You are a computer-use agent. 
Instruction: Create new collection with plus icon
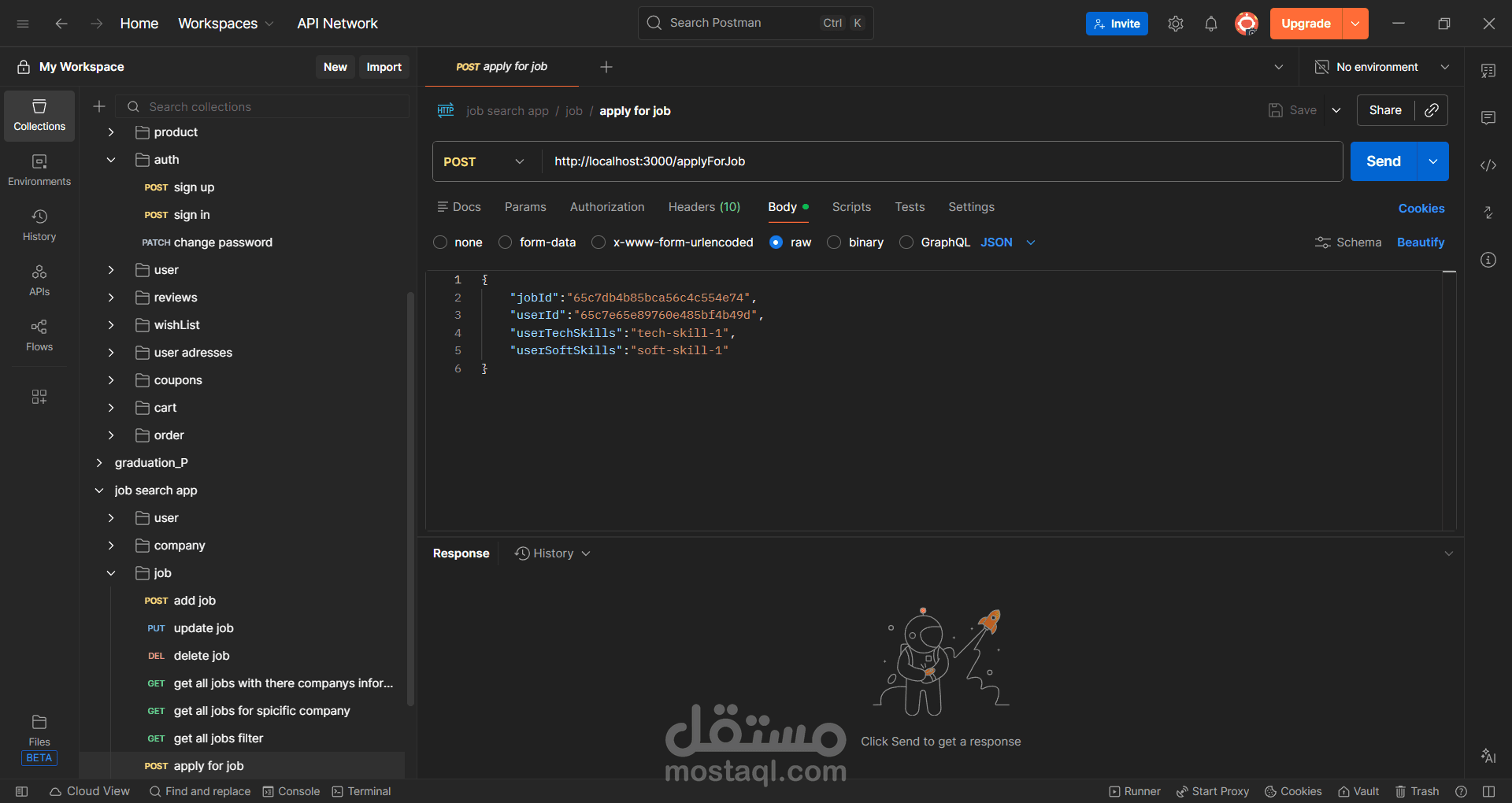tap(99, 106)
